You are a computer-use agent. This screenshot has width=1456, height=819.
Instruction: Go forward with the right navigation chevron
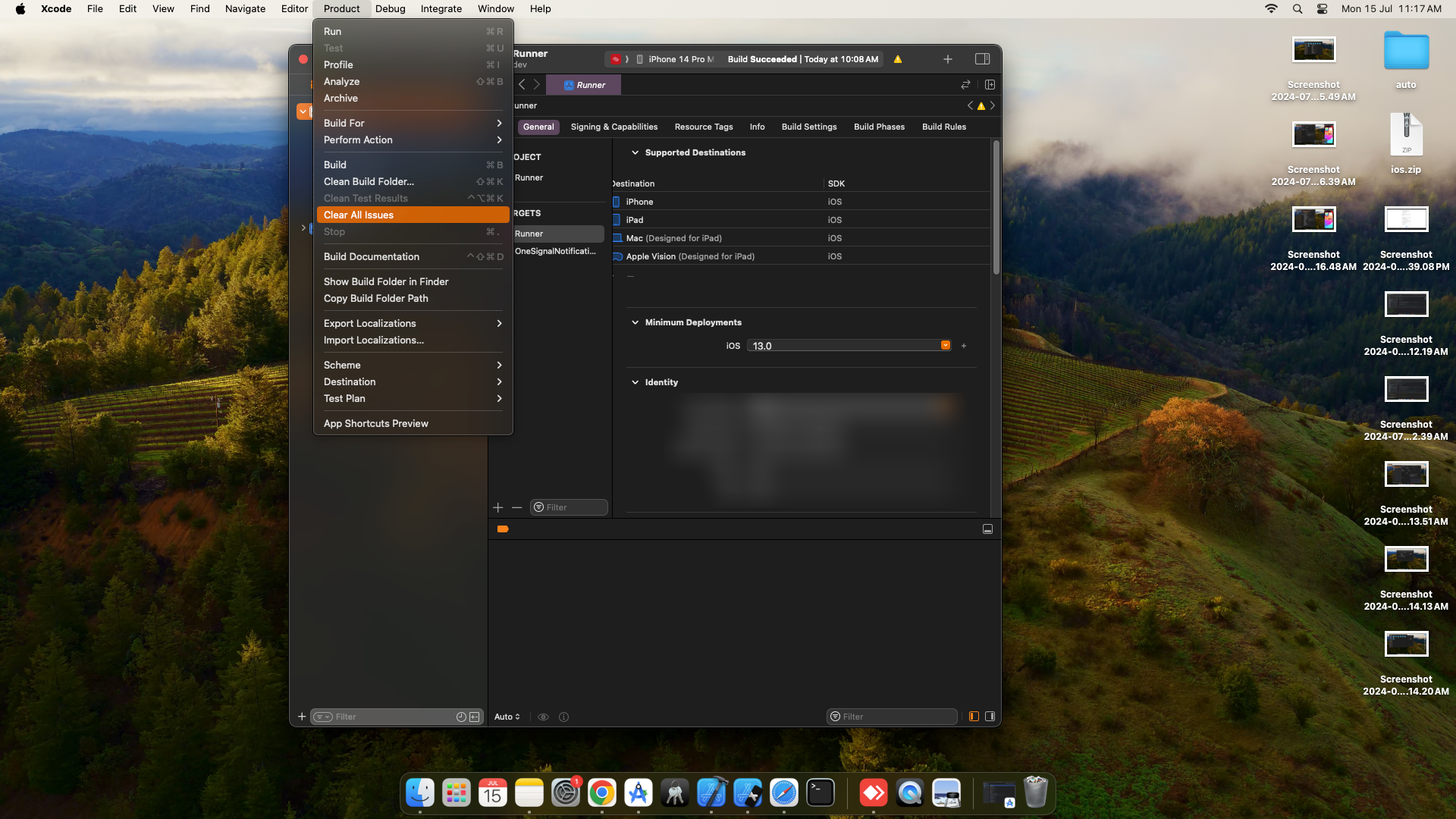(x=537, y=85)
